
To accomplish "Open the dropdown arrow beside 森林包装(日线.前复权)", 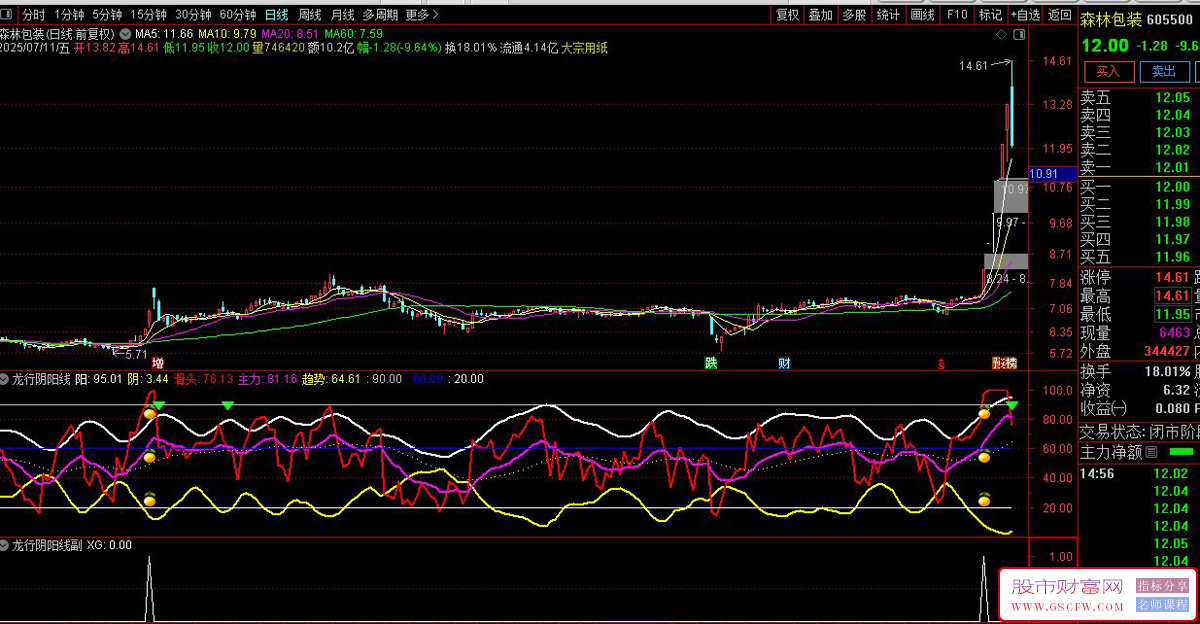I will (124, 33).
